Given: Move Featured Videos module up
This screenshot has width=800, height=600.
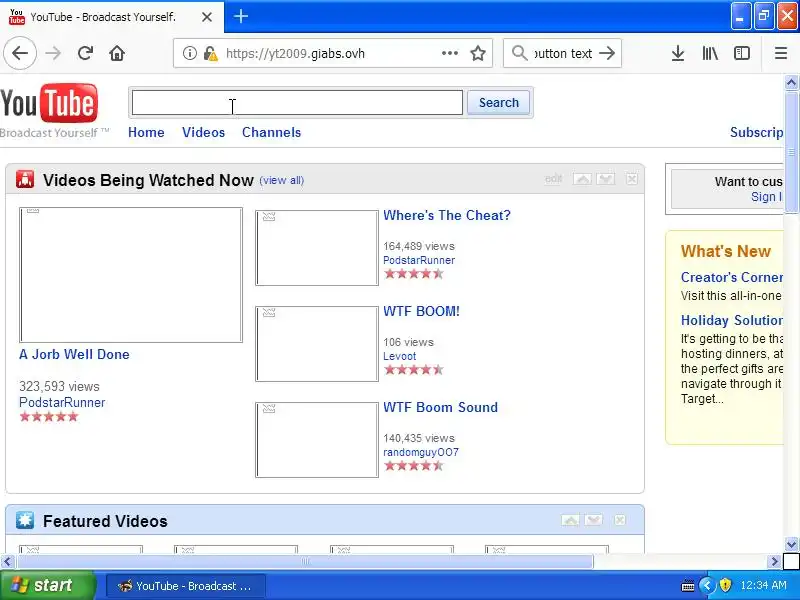Looking at the screenshot, I should click(x=570, y=520).
